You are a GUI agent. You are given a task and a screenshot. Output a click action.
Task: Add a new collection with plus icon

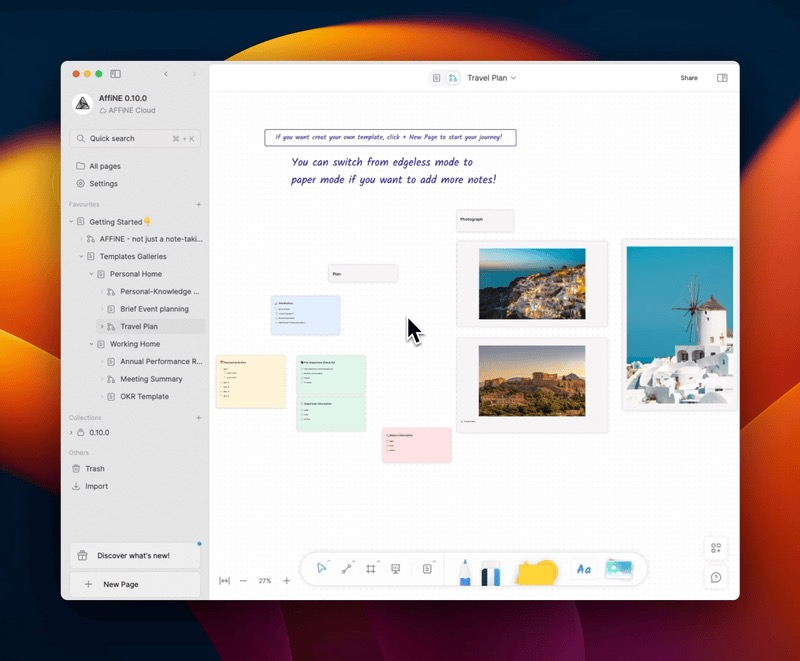(x=198, y=418)
